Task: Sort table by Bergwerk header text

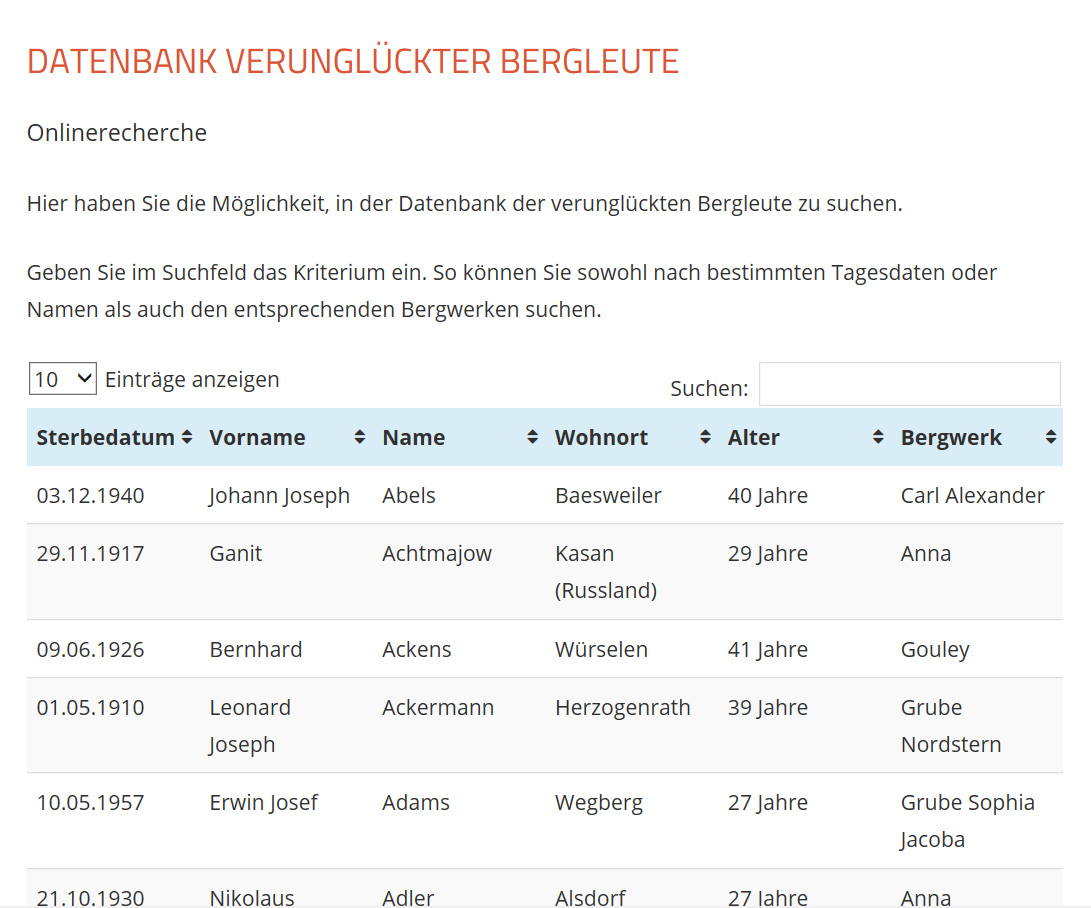Action: (x=951, y=437)
